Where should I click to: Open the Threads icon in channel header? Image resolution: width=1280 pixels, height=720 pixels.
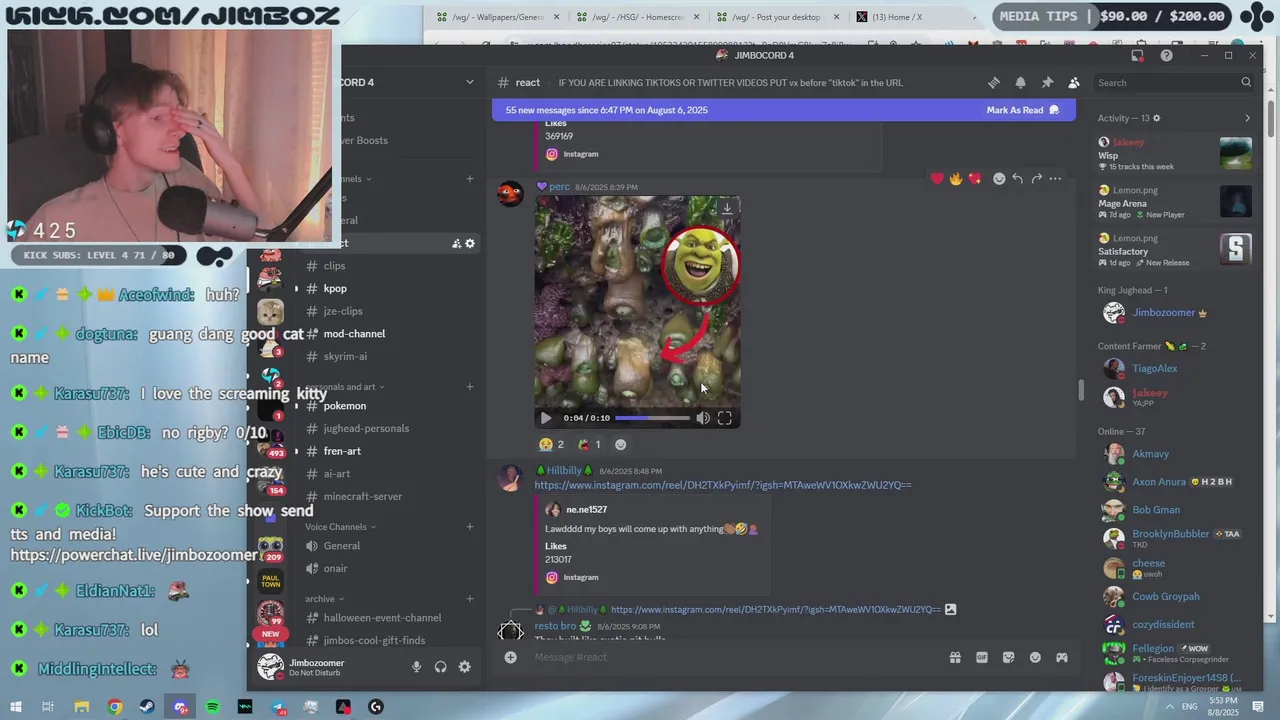[x=993, y=83]
